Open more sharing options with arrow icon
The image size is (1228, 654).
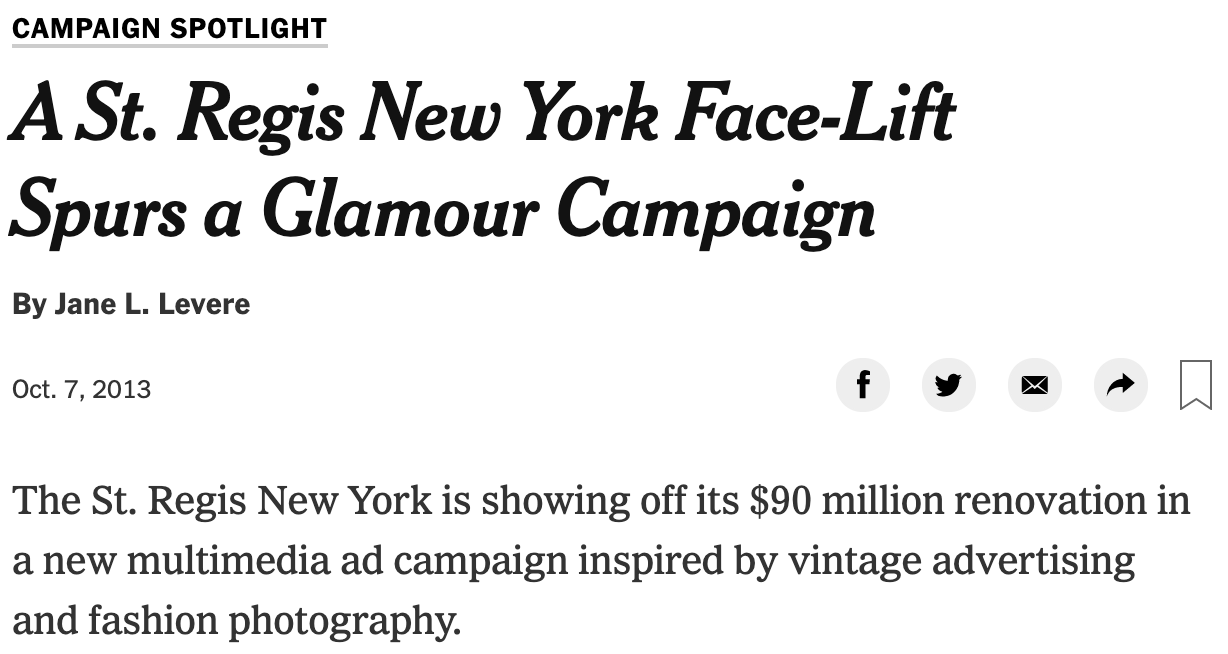pos(1120,384)
